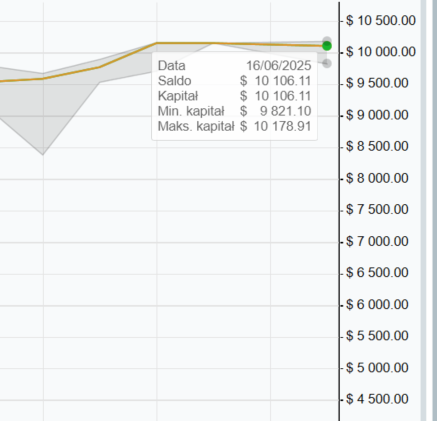This screenshot has width=437, height=421.
Task: Click the 'Data' label in the tooltip
Action: [171, 66]
